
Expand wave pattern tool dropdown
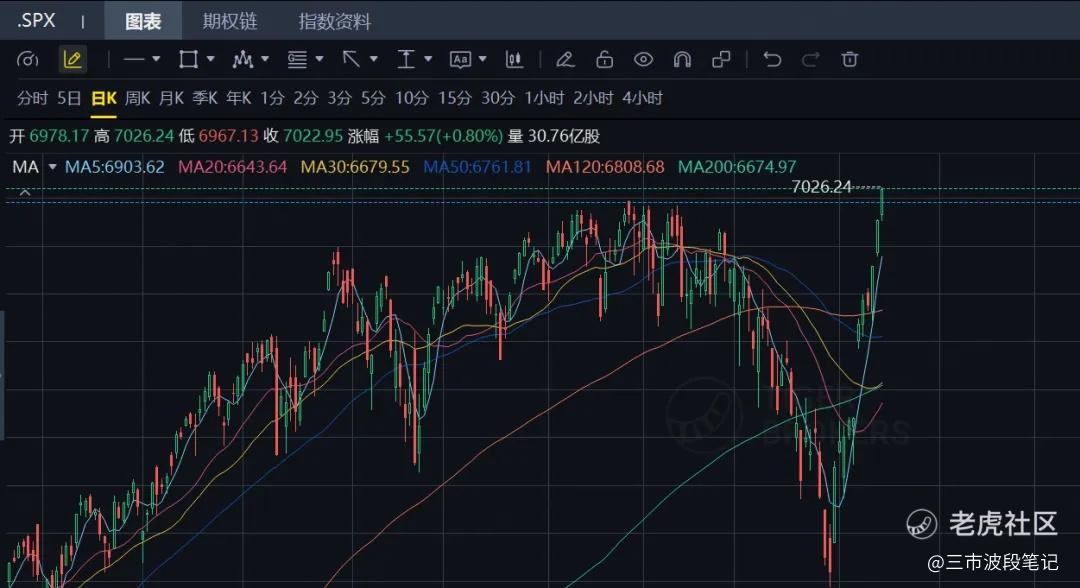tap(265, 59)
